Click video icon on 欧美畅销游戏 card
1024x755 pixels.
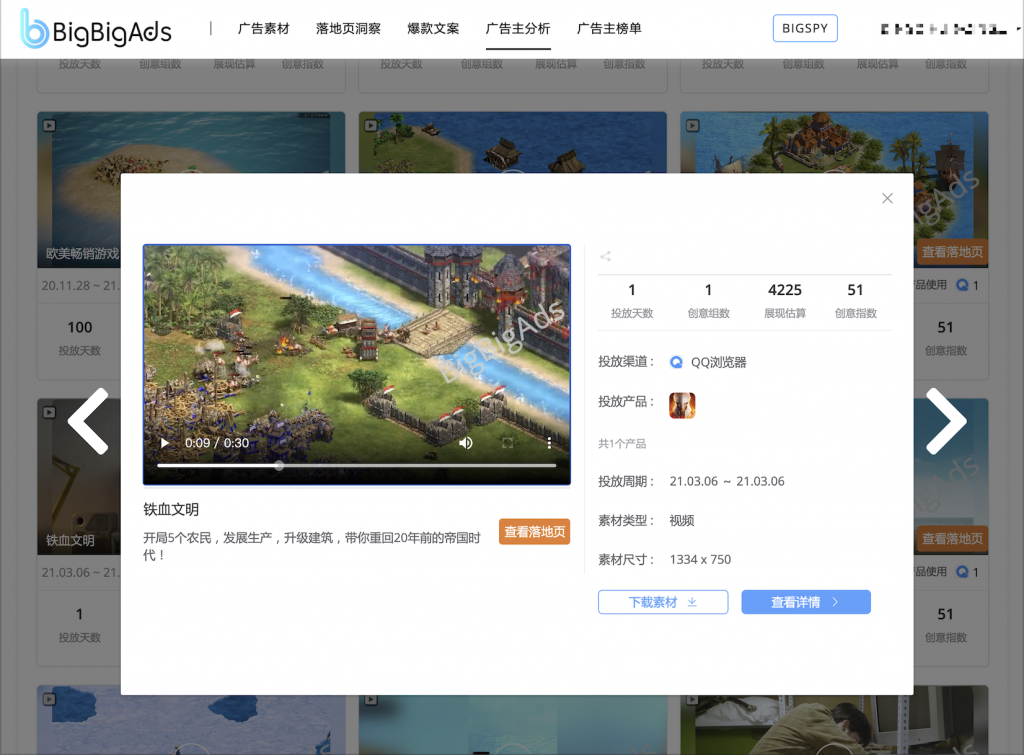tap(49, 125)
